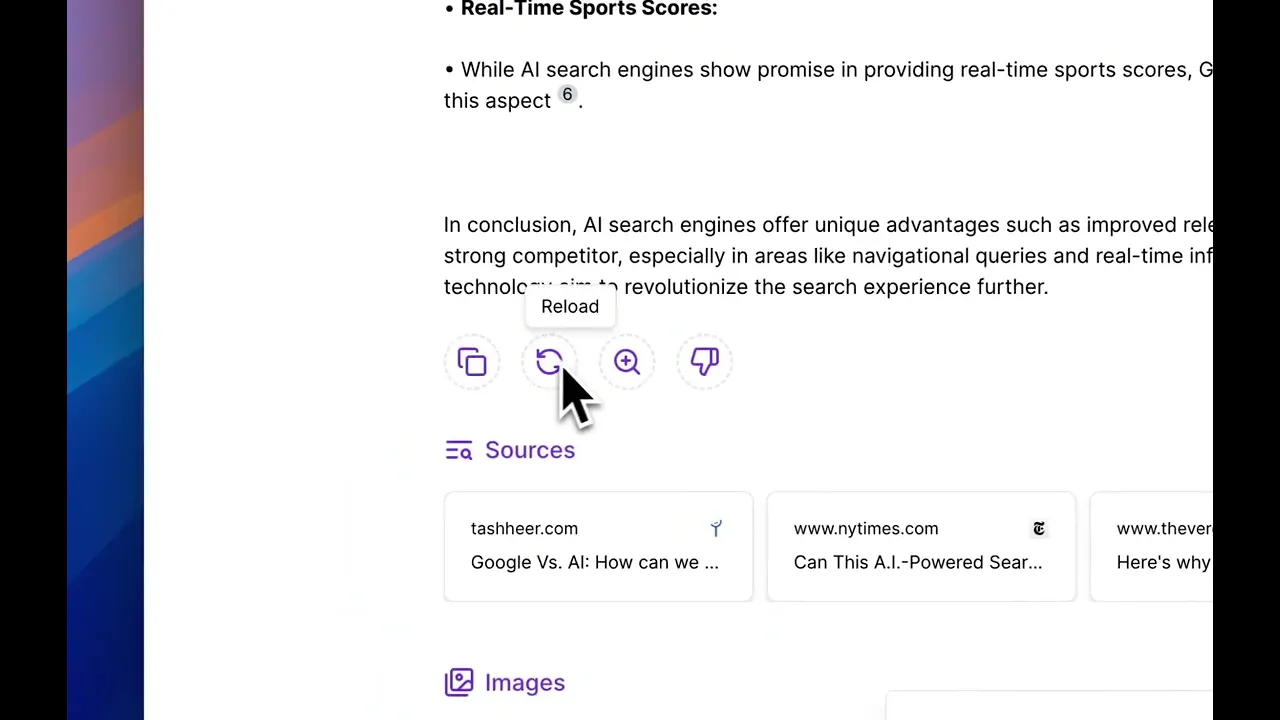1280x720 pixels.
Task: Select the Images section heading
Action: tap(525, 683)
